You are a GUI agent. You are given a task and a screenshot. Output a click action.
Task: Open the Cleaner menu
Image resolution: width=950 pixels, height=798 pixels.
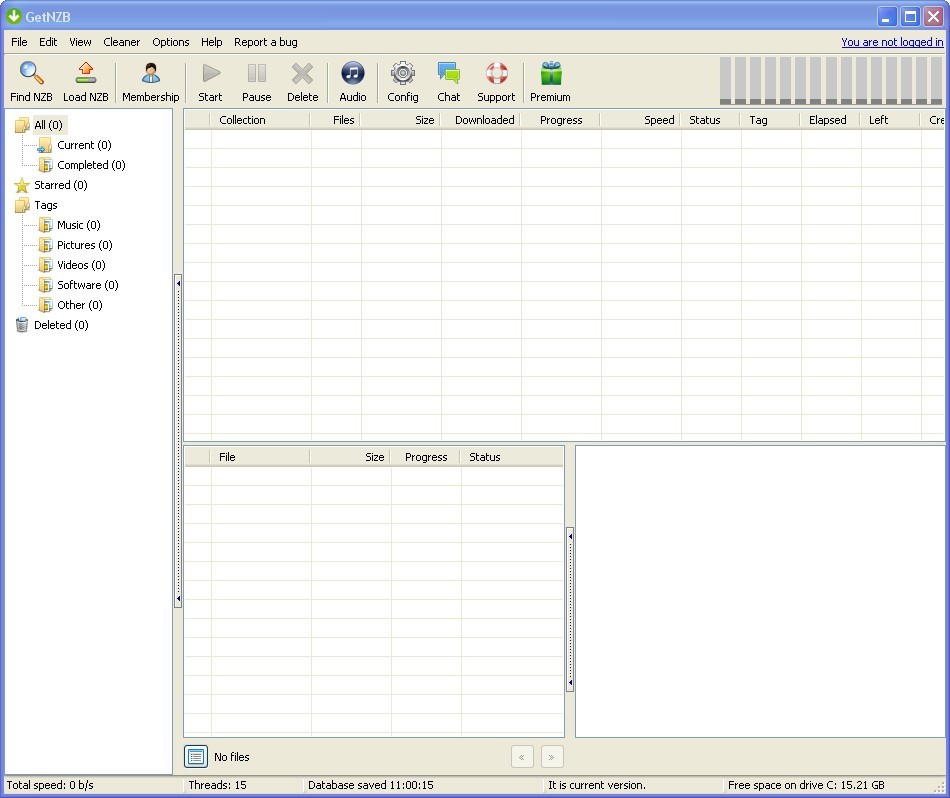pos(121,42)
